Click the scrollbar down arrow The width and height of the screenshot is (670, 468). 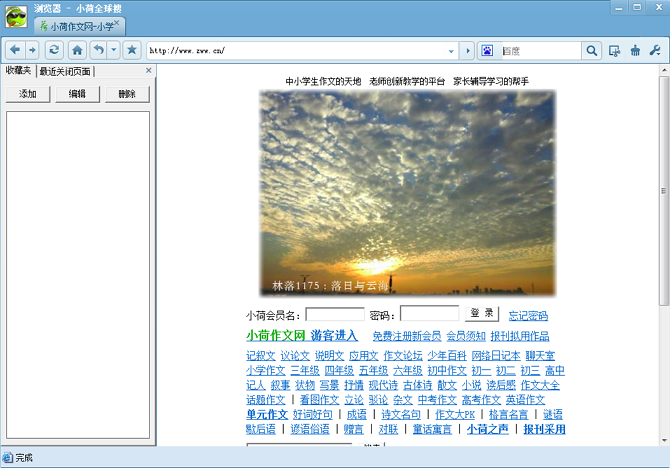tap(664, 440)
